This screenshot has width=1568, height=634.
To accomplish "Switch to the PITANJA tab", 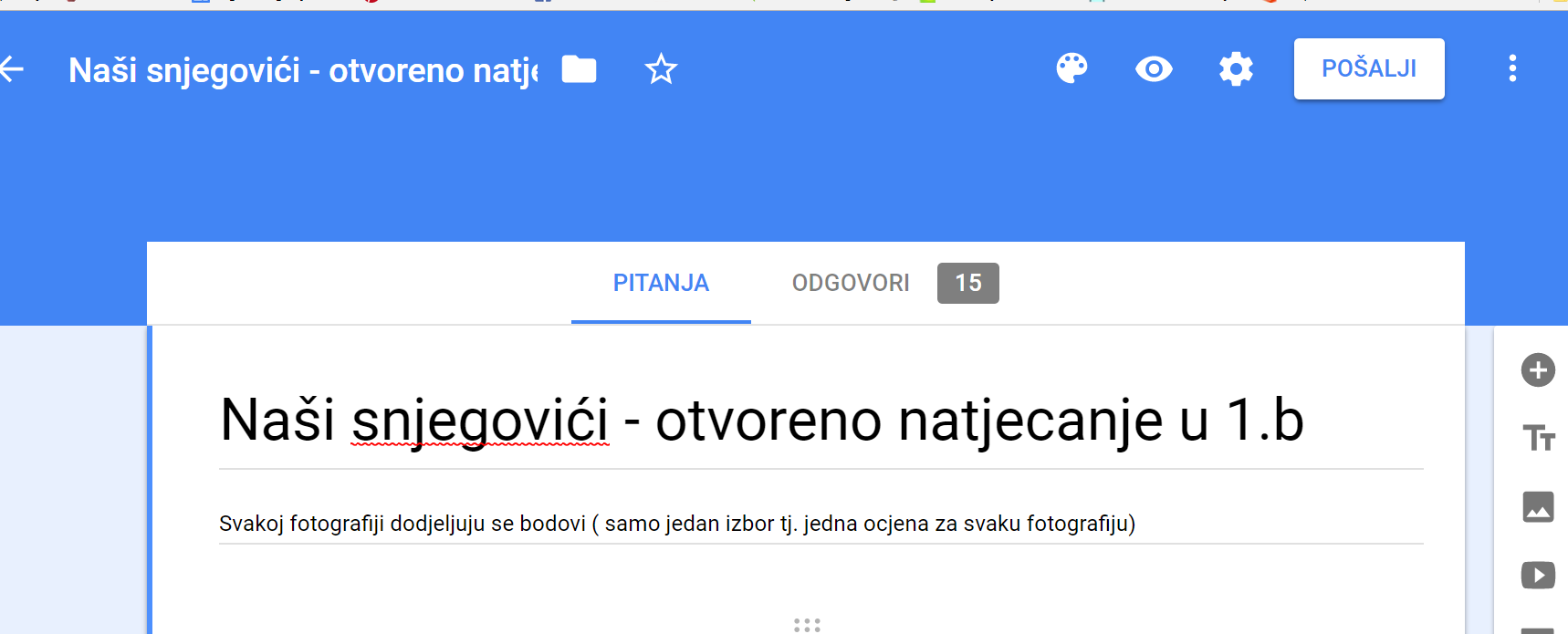I will [x=661, y=283].
